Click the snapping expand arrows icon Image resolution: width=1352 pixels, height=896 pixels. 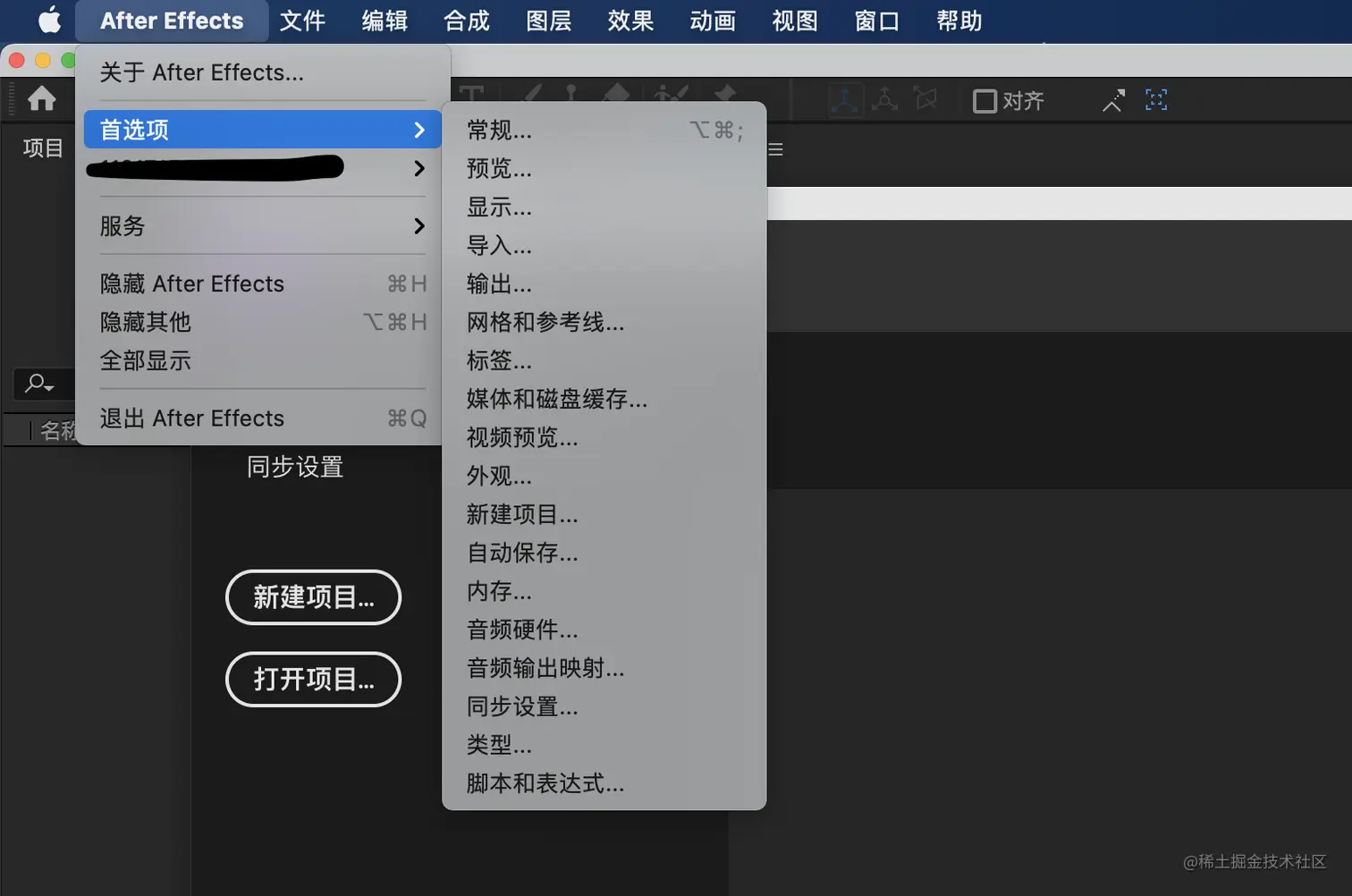1113,100
